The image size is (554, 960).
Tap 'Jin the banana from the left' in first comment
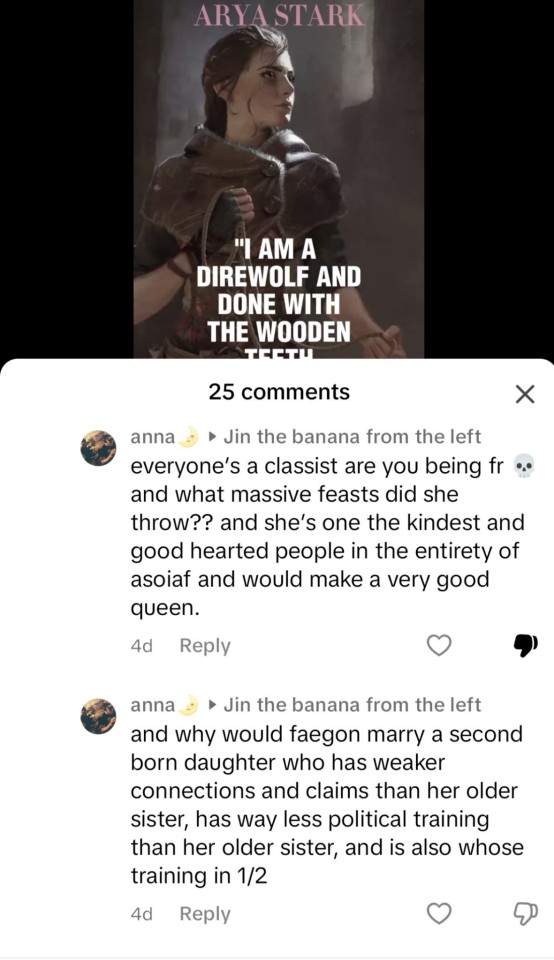[352, 437]
